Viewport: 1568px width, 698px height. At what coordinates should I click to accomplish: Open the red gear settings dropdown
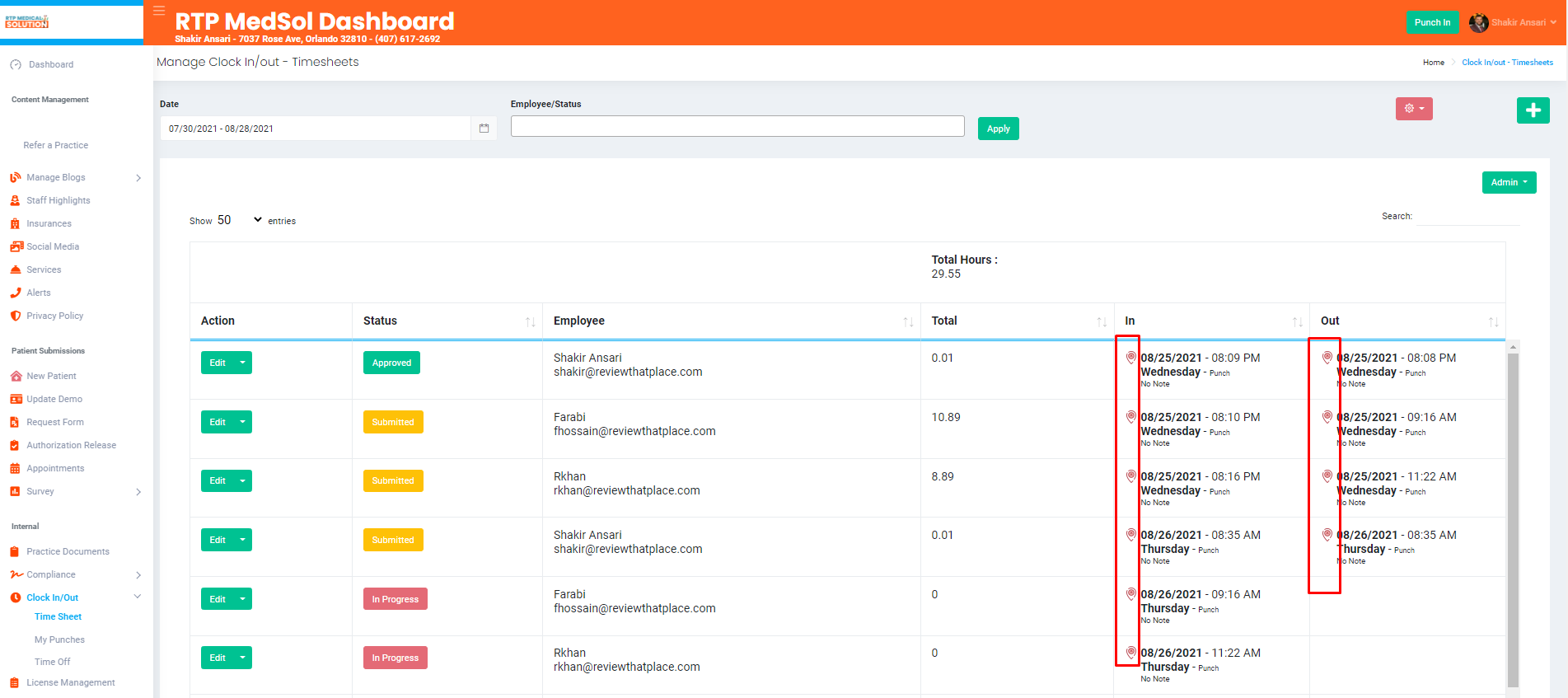[x=1414, y=109]
